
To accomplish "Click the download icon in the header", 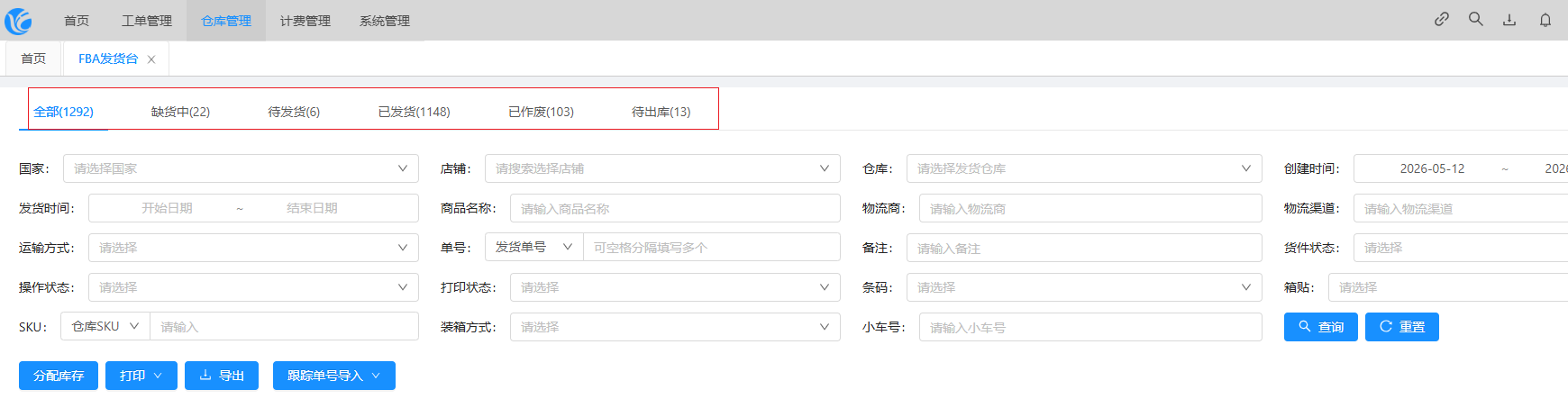I will point(1509,19).
